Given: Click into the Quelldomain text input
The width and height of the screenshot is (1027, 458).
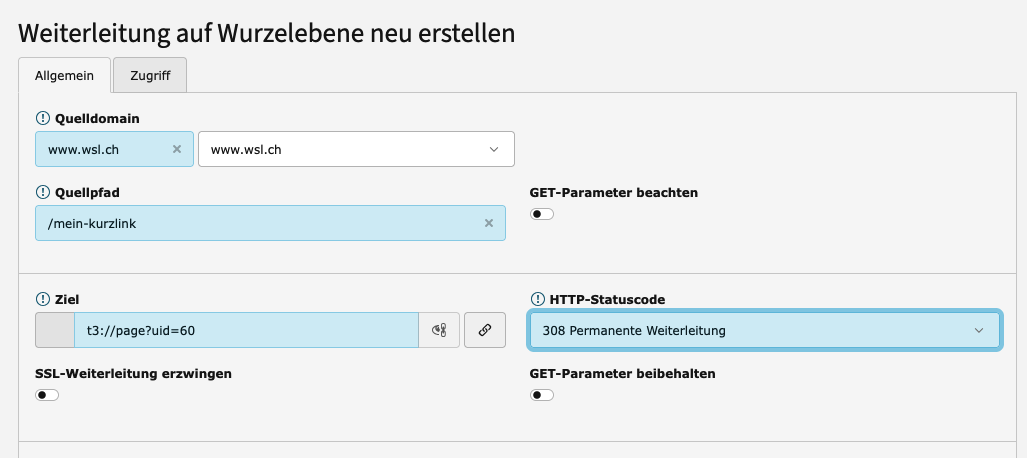Looking at the screenshot, I should 100,149.
